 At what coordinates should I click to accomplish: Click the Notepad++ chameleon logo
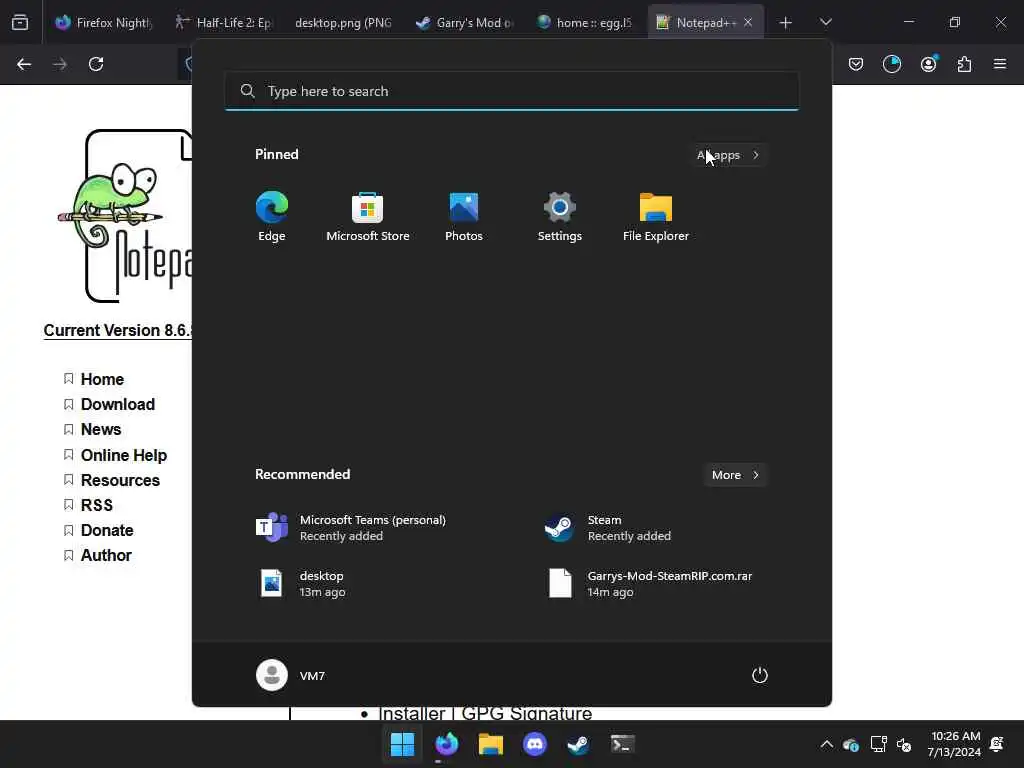click(x=125, y=216)
